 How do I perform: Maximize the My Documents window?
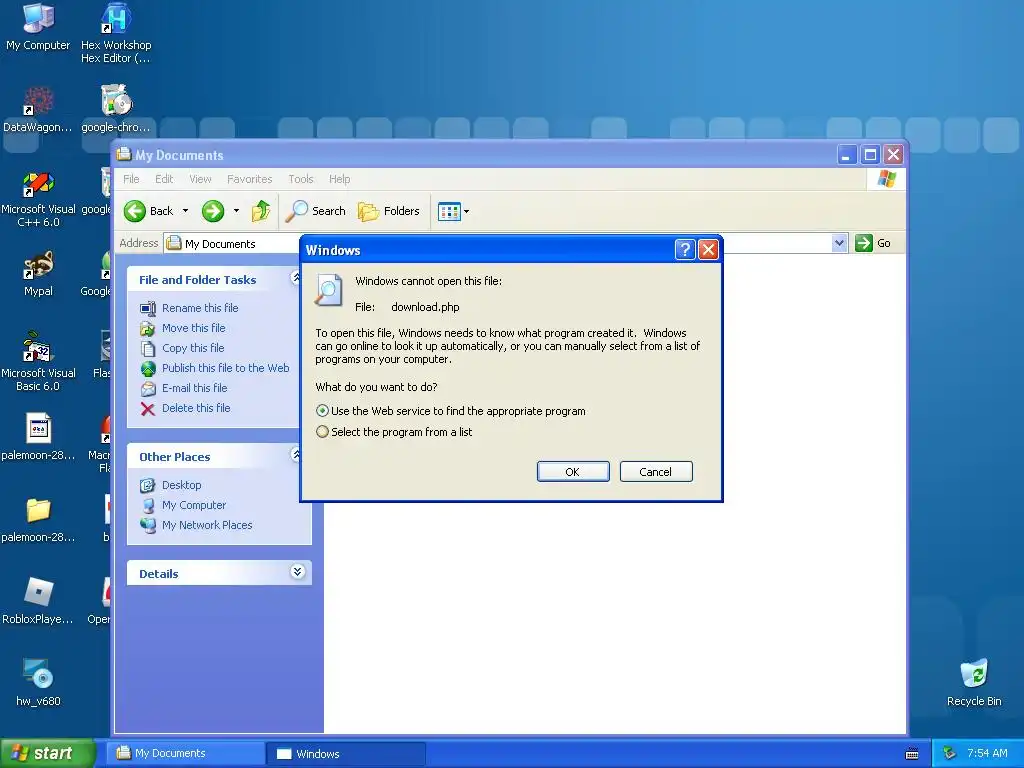click(870, 155)
